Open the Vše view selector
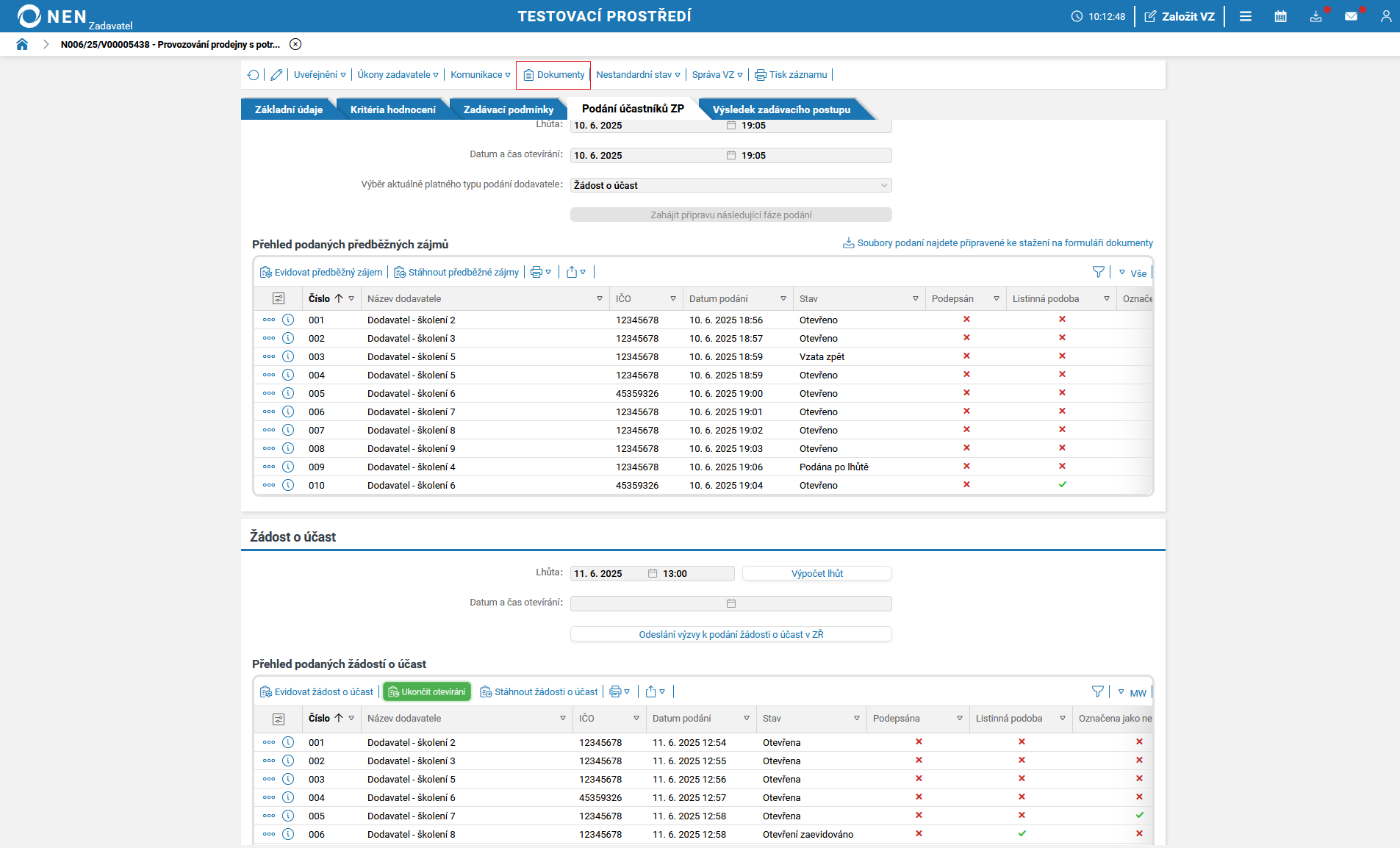Viewport: 1400px width, 848px height. pyautogui.click(x=1132, y=273)
